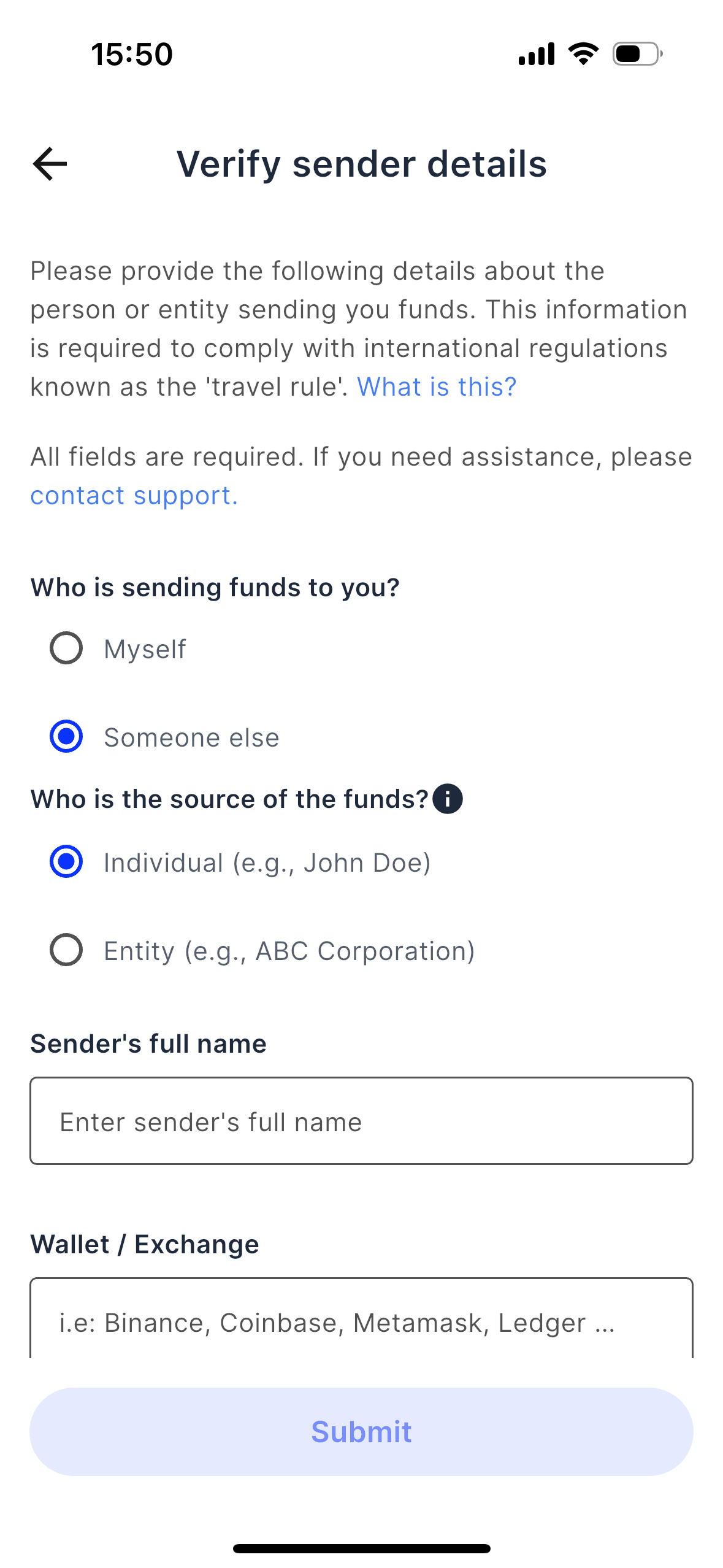723x1568 pixels.
Task: Follow the contact support link
Action: 134,496
